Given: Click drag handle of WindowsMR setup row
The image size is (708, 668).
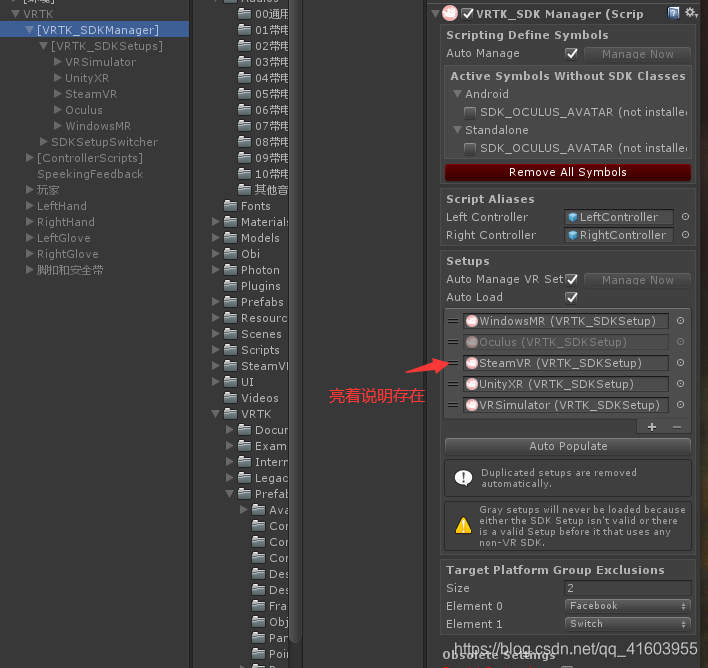Looking at the screenshot, I should tap(453, 321).
